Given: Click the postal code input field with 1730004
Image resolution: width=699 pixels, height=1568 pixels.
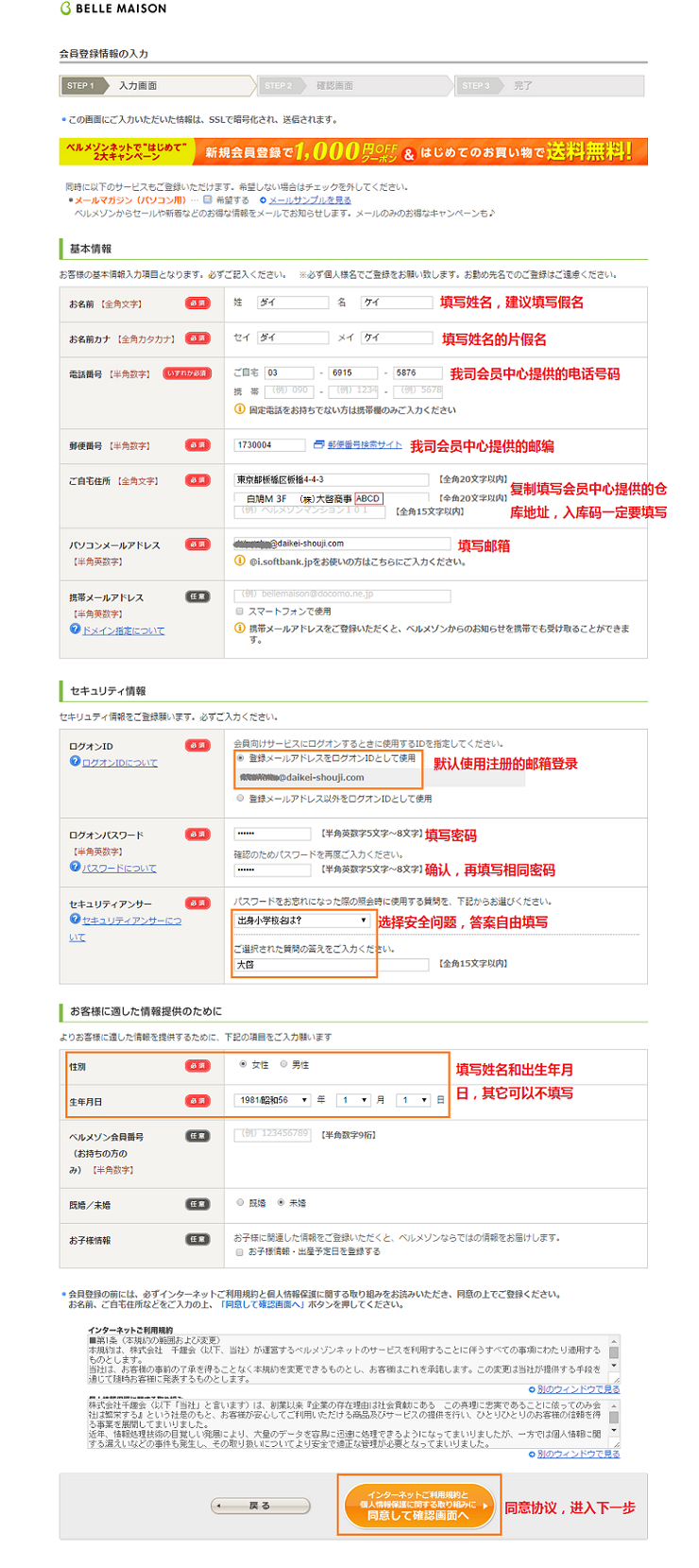Looking at the screenshot, I should coord(269,445).
